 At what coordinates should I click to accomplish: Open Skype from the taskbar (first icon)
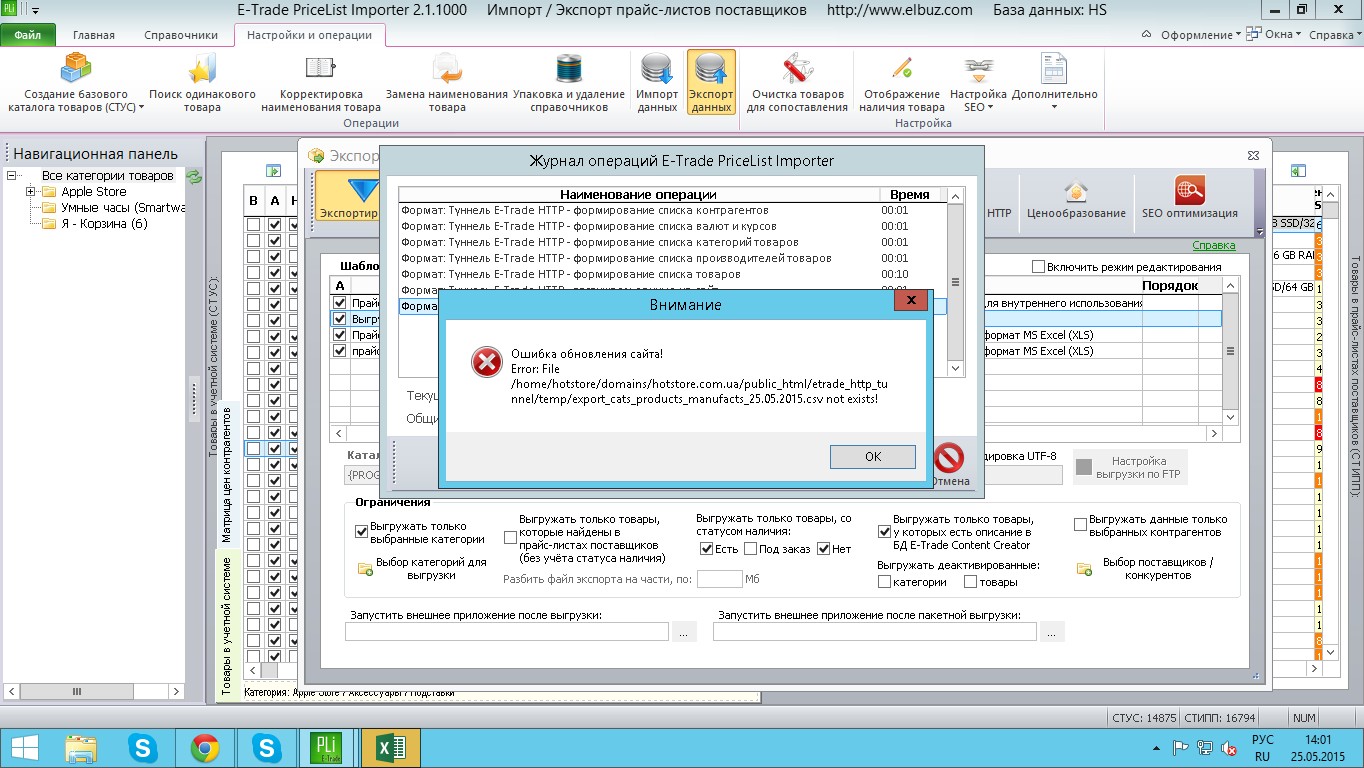143,747
